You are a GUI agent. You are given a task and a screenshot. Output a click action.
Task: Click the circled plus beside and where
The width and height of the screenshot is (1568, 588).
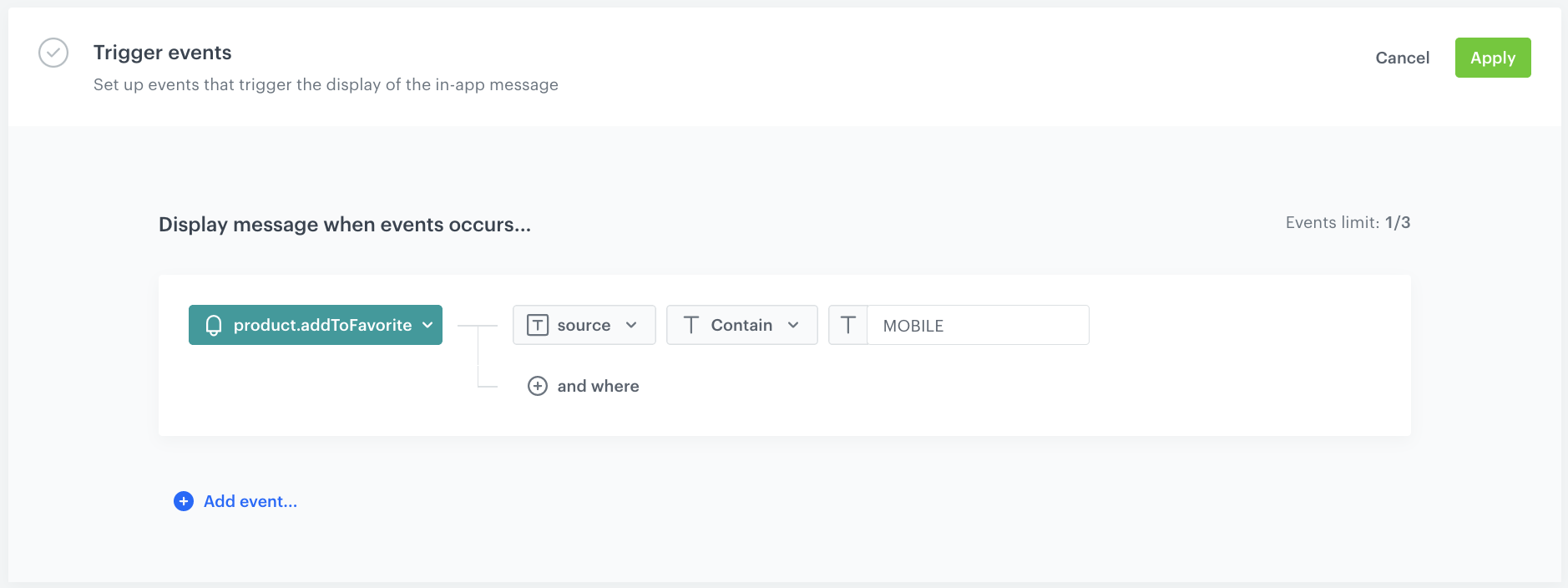[538, 386]
